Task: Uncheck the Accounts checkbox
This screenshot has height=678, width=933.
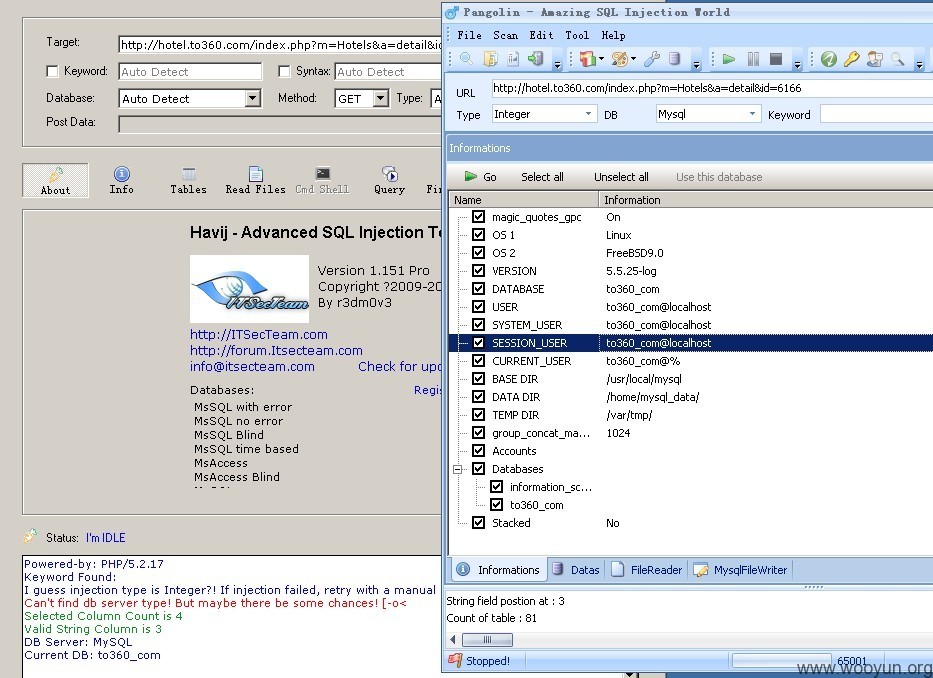Action: coord(478,451)
